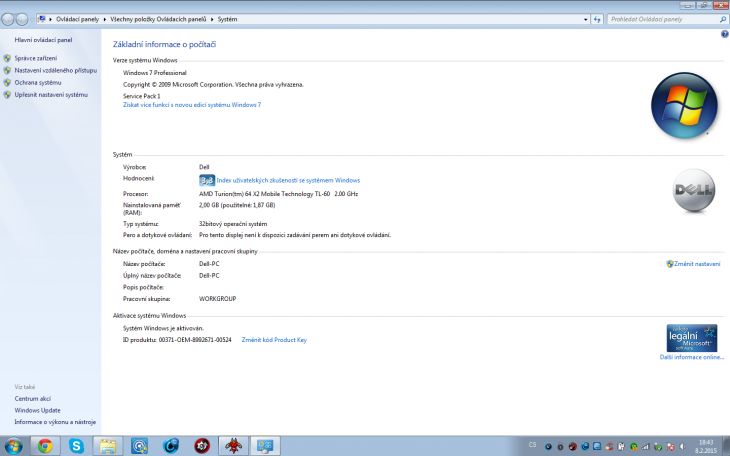730x456 pixels.
Task: Open the red devil creature taskbar icon
Action: (234, 446)
